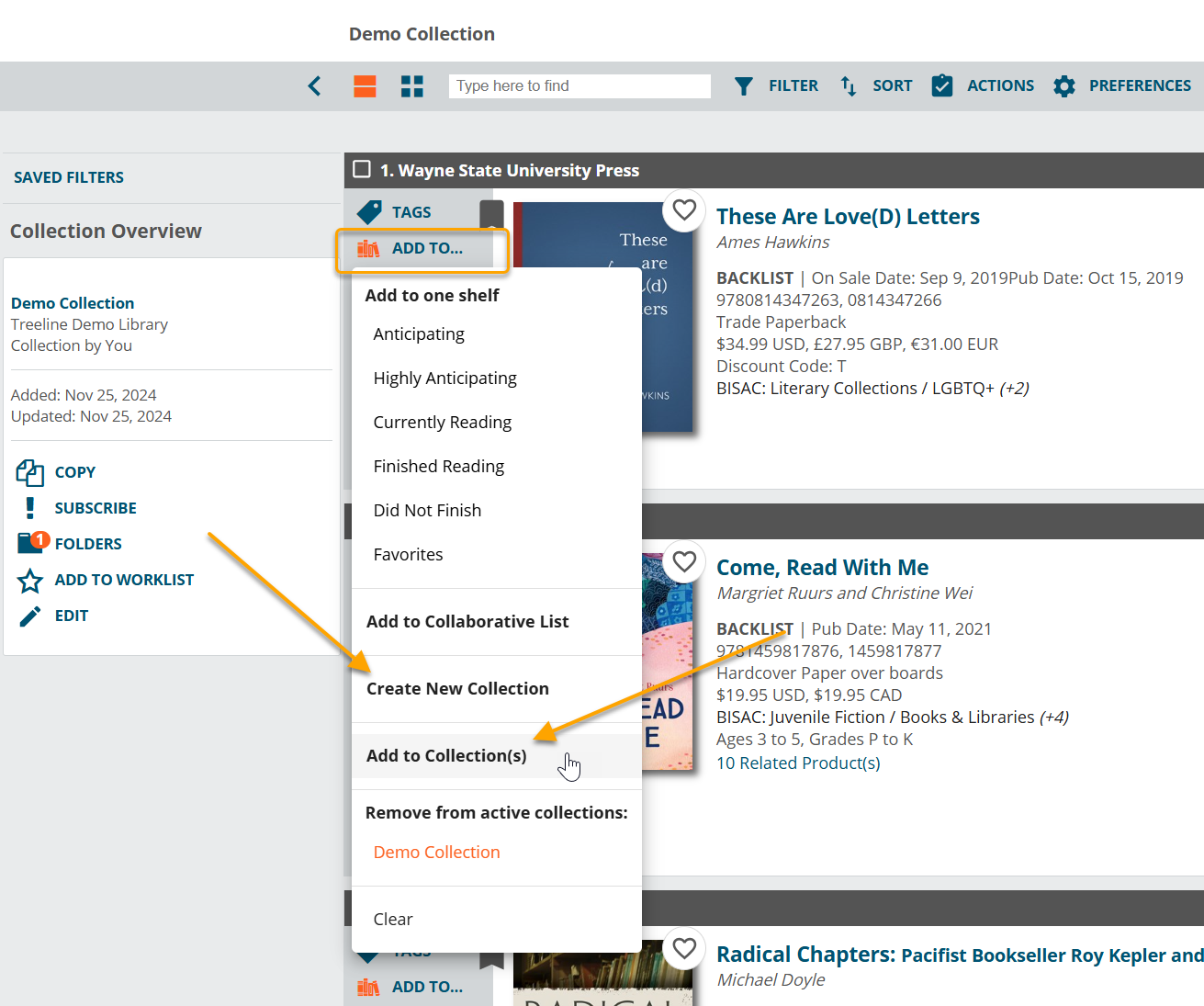Choose Create New Collection option
Viewport: 1204px width, 1006px height.
[x=457, y=689]
